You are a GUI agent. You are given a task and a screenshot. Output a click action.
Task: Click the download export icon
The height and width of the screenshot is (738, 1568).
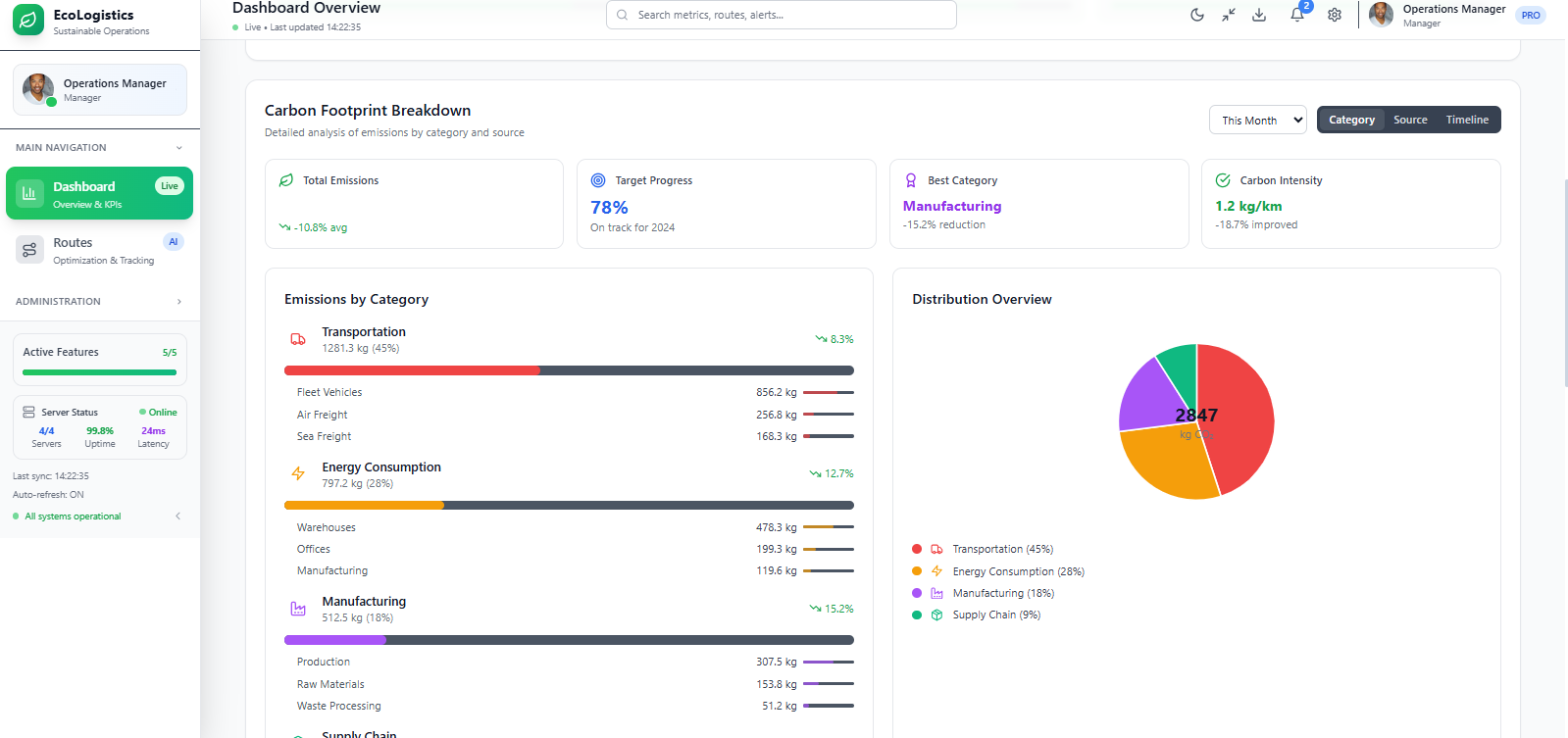pyautogui.click(x=1259, y=15)
